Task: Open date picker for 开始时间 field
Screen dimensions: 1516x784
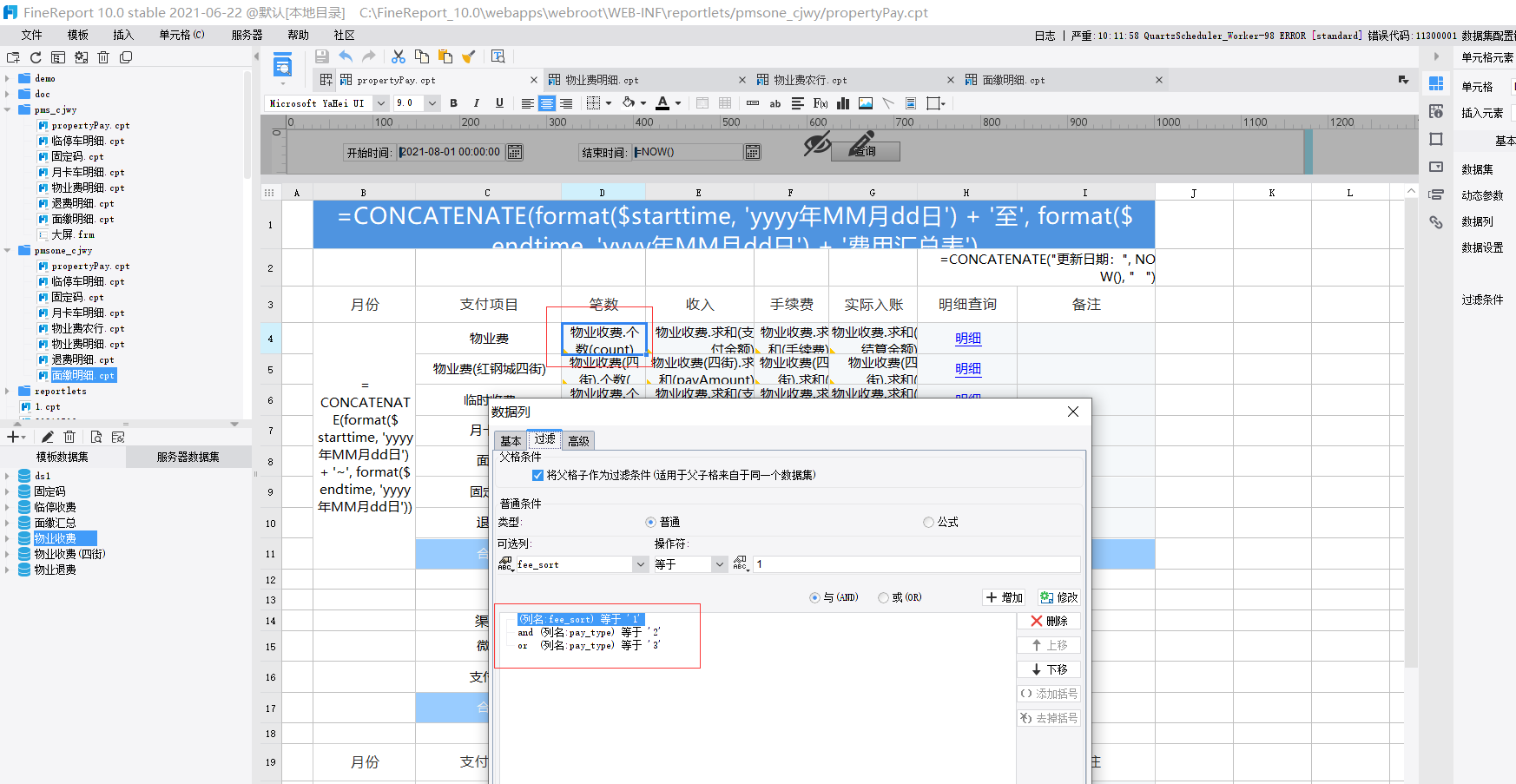Action: pyautogui.click(x=515, y=152)
